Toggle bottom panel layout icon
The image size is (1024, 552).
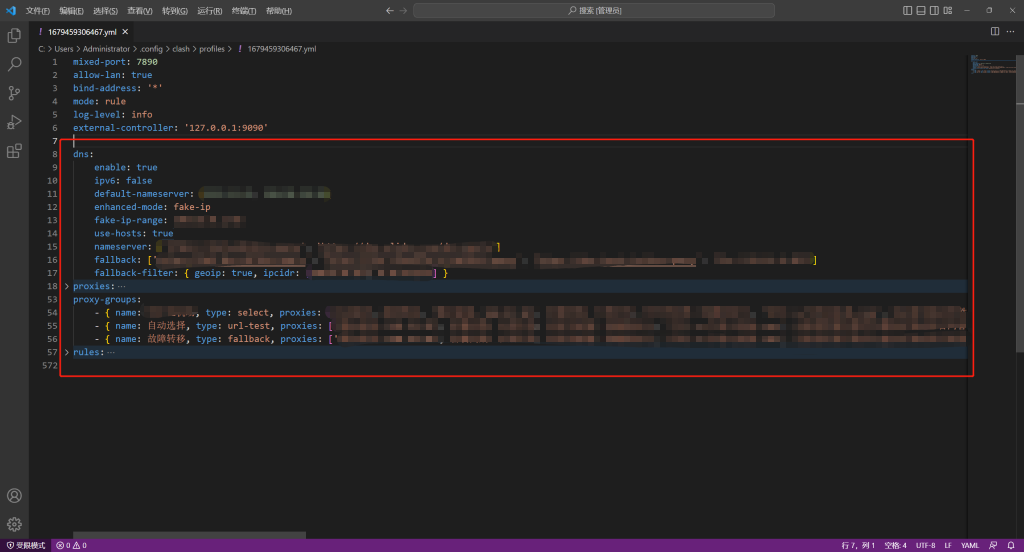921,10
